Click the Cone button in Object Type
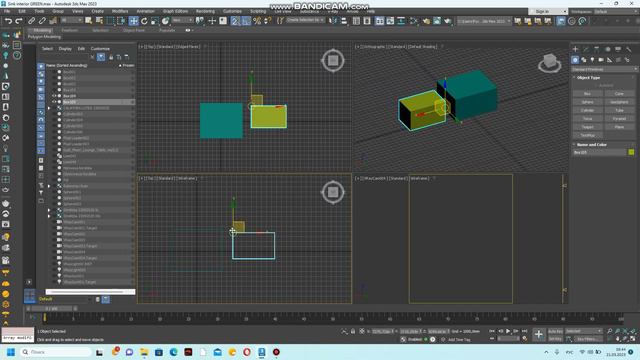The height and width of the screenshot is (360, 640). 619,93
